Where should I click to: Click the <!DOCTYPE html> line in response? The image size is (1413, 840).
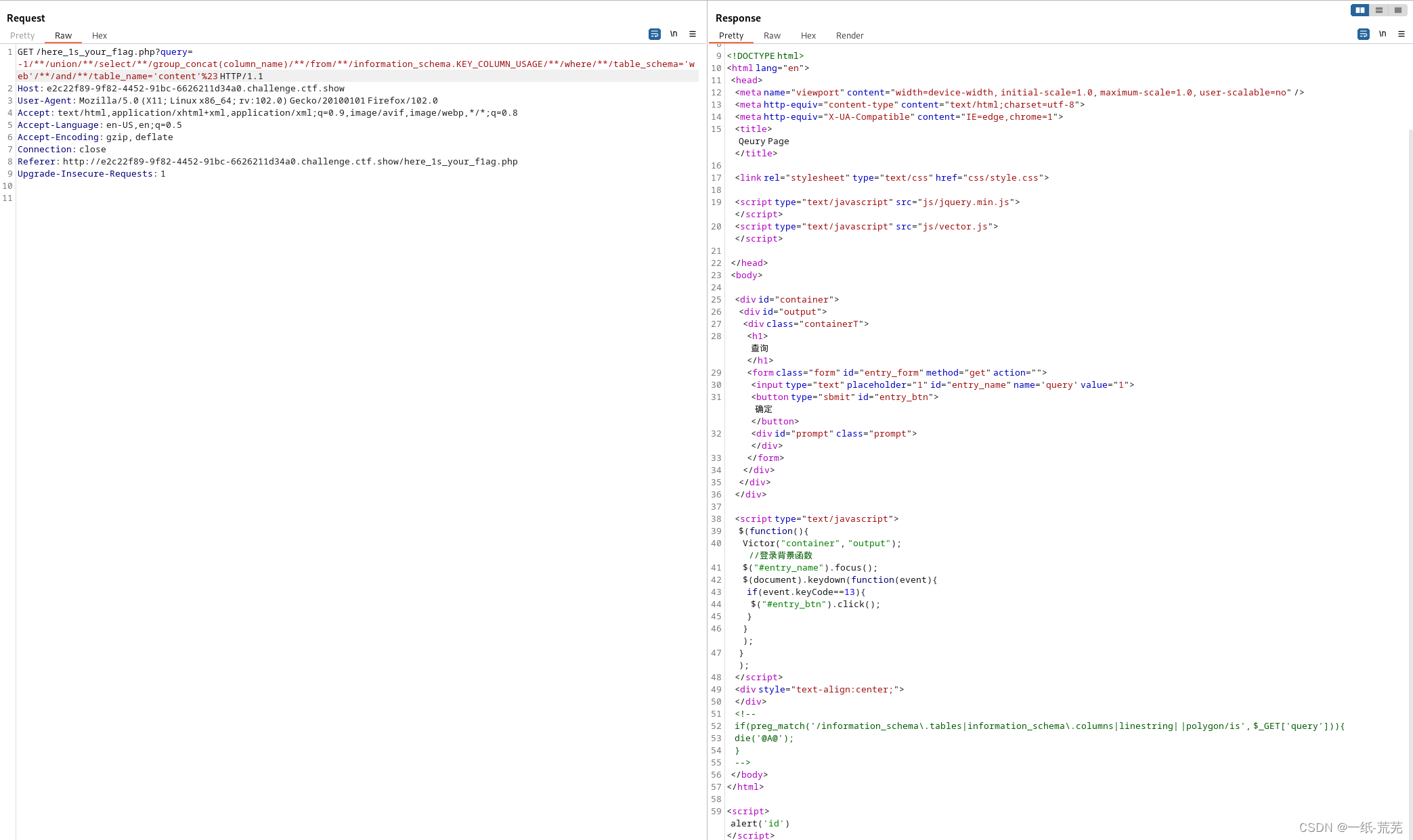(x=765, y=56)
